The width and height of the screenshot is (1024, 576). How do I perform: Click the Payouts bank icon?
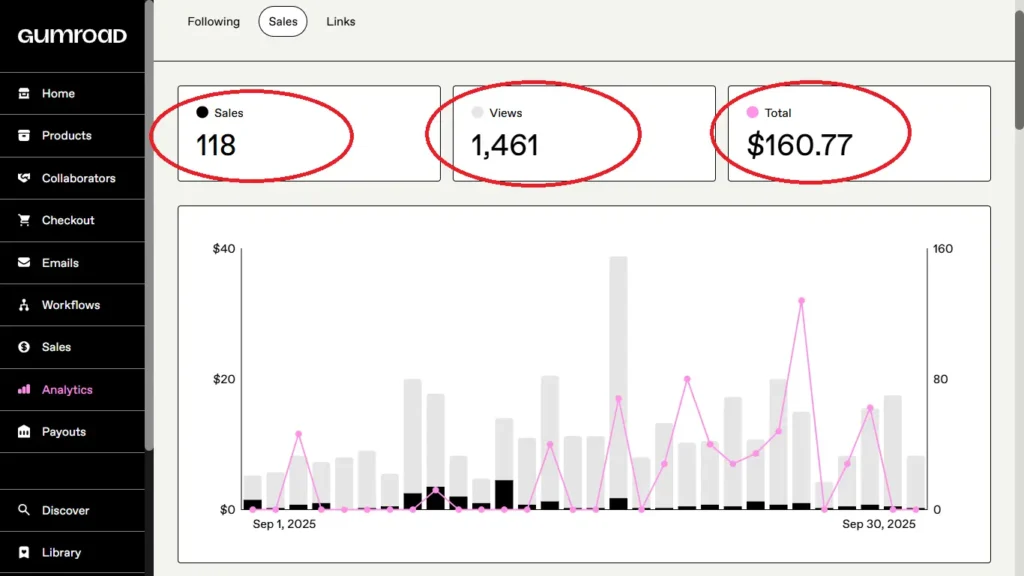24,432
